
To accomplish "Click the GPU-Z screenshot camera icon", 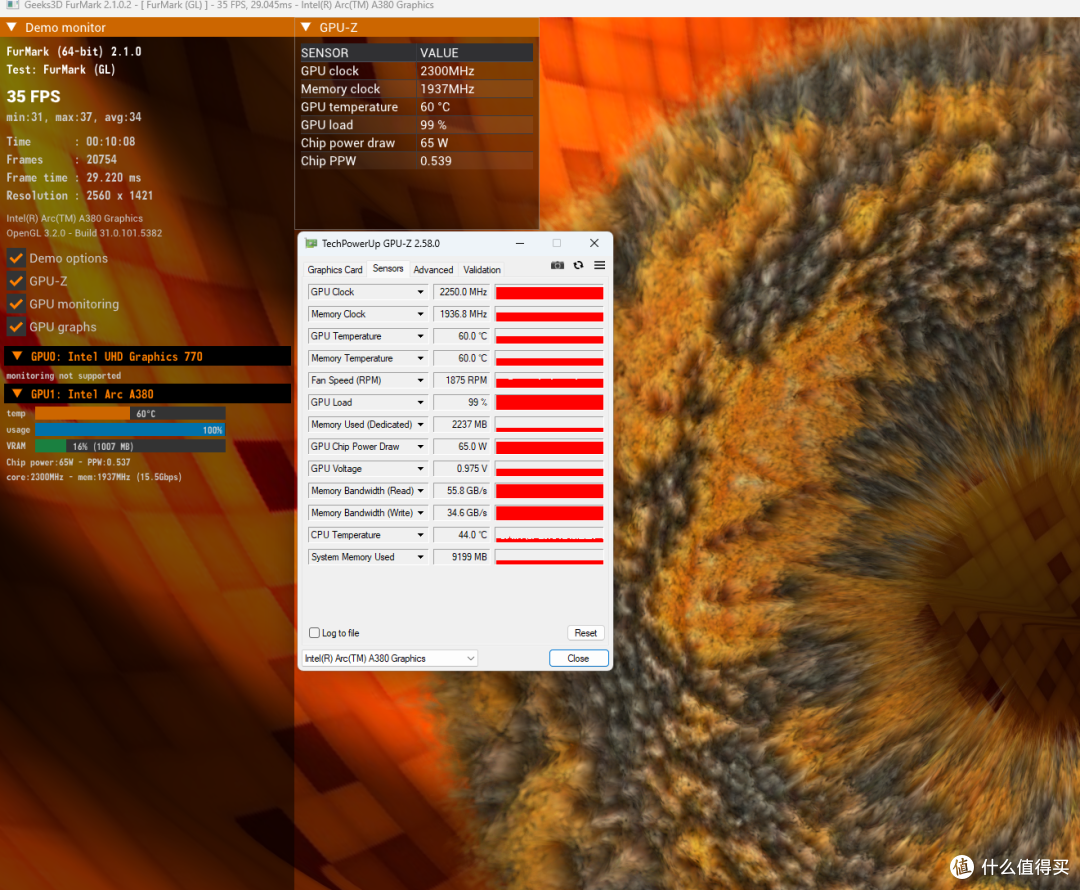I will pos(557,265).
